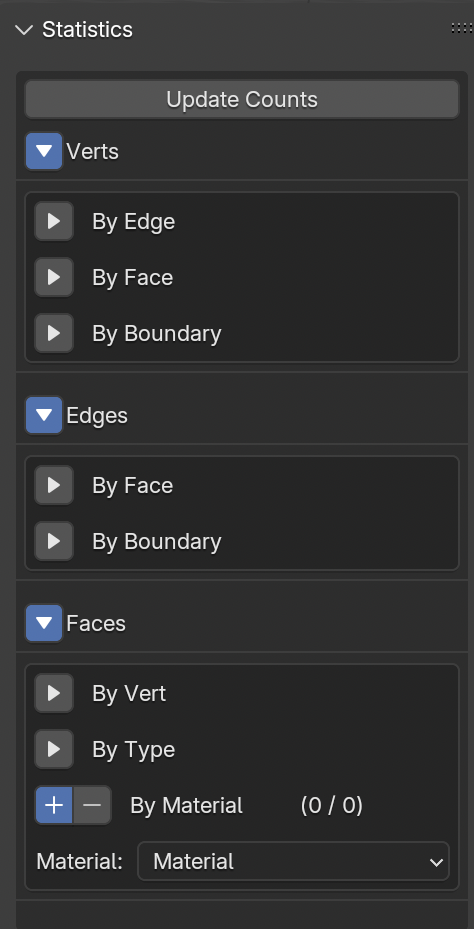Click the Material dropdown chevron arrow

click(437, 862)
